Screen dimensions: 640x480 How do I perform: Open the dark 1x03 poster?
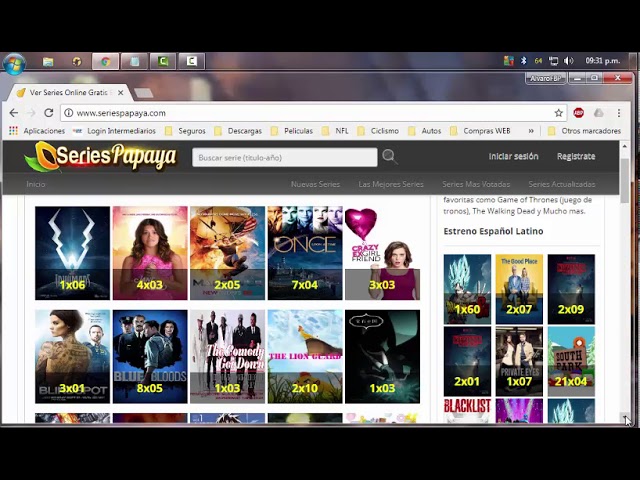click(x=382, y=356)
